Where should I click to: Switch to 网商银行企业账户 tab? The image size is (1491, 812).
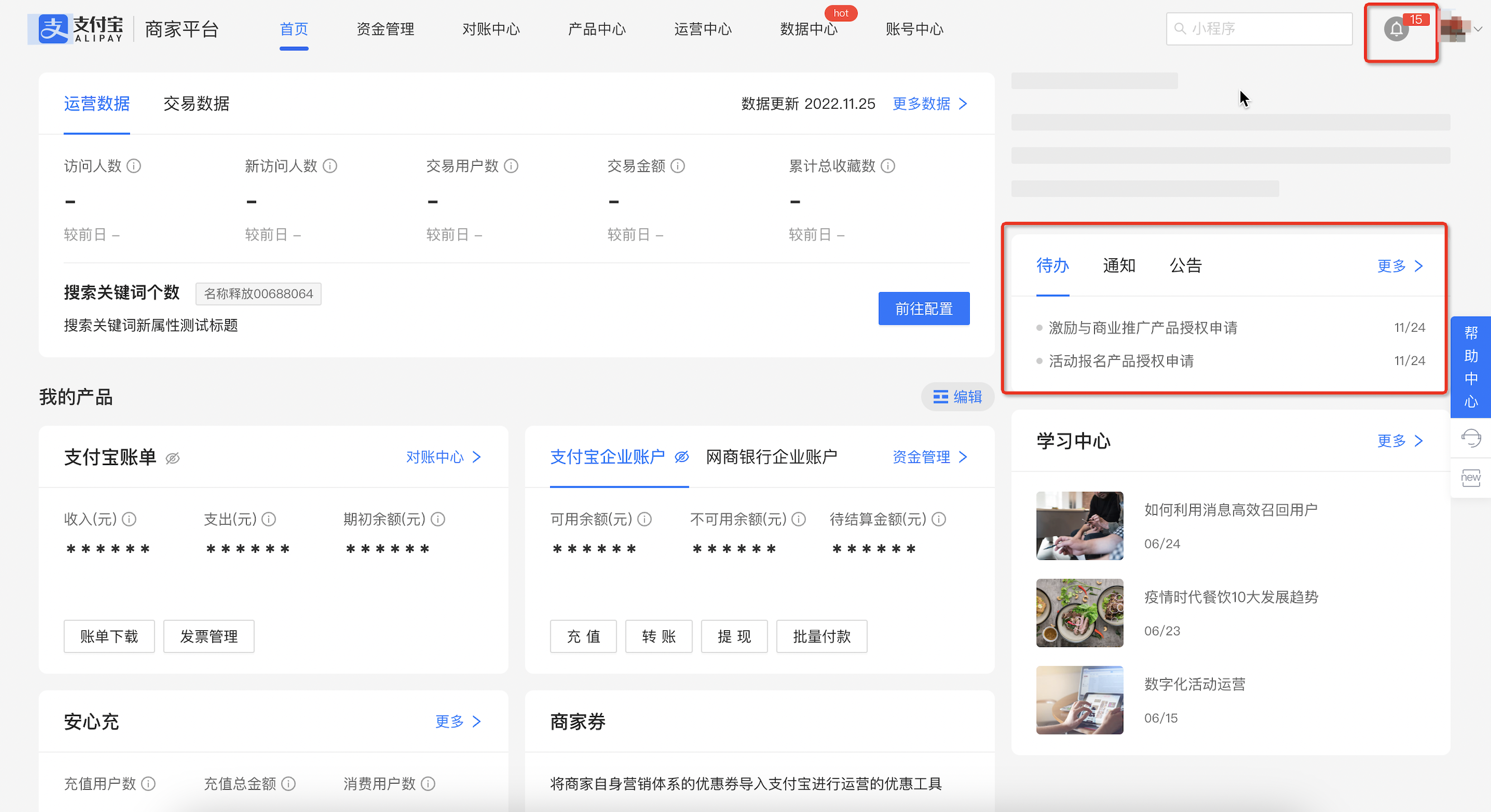772,457
